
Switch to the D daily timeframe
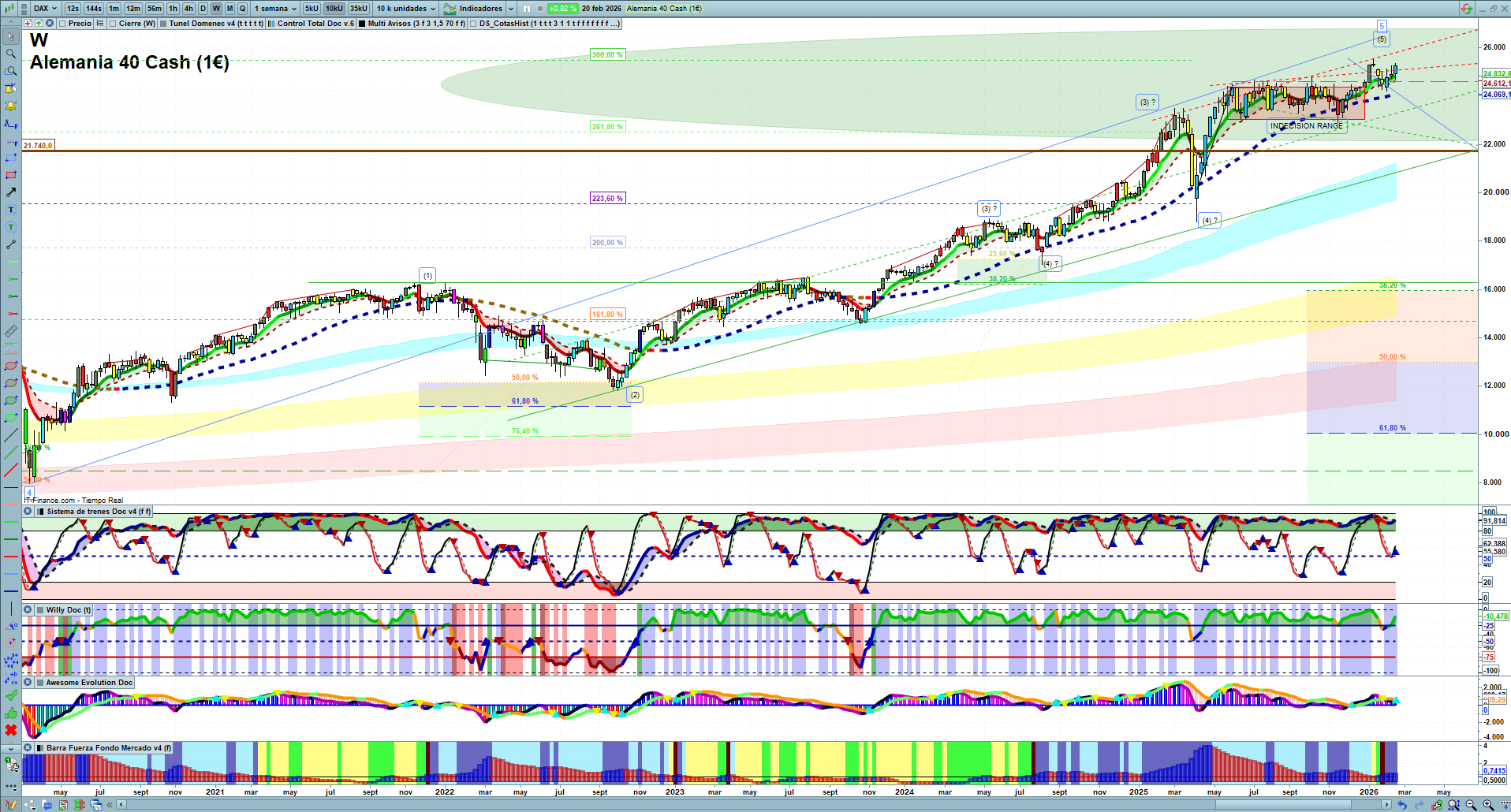[x=203, y=9]
